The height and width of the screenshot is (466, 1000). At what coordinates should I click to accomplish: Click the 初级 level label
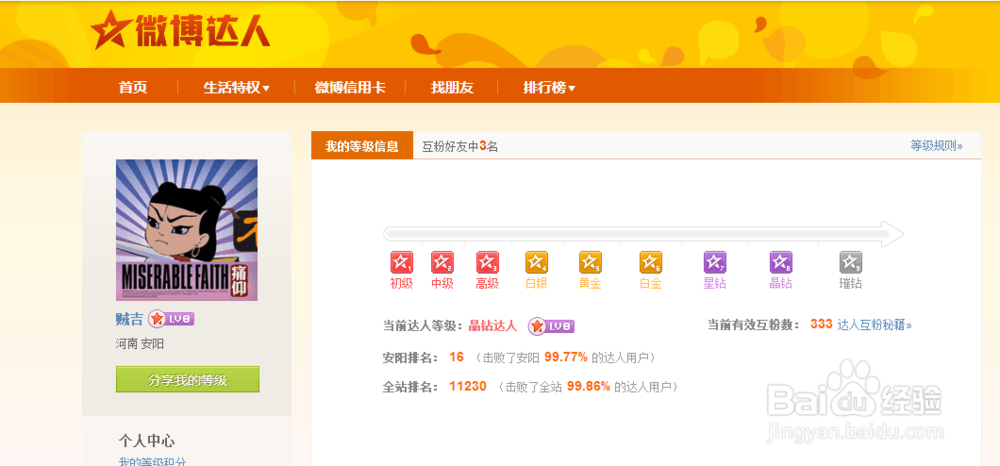coord(401,284)
